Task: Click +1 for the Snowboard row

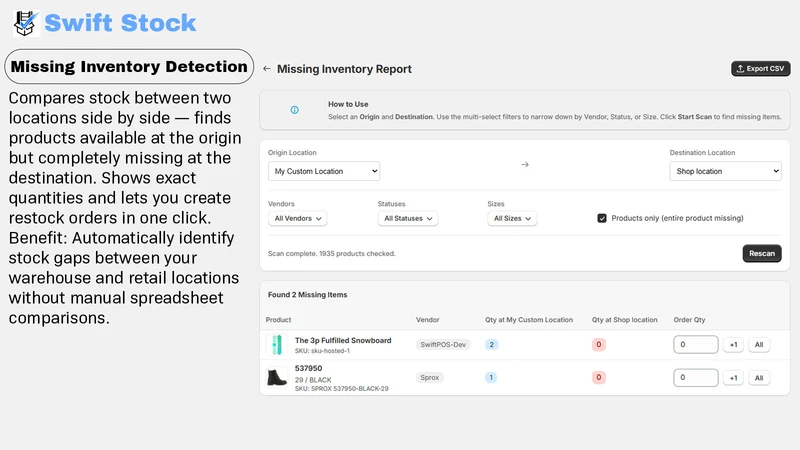Action: coord(733,345)
